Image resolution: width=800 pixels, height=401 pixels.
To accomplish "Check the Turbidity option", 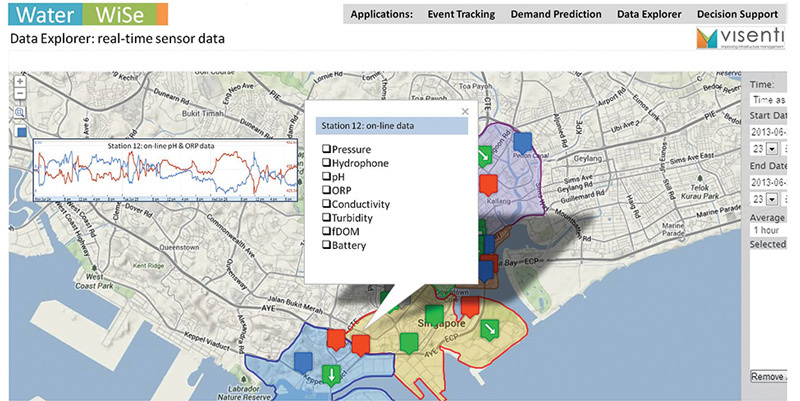I will (327, 217).
